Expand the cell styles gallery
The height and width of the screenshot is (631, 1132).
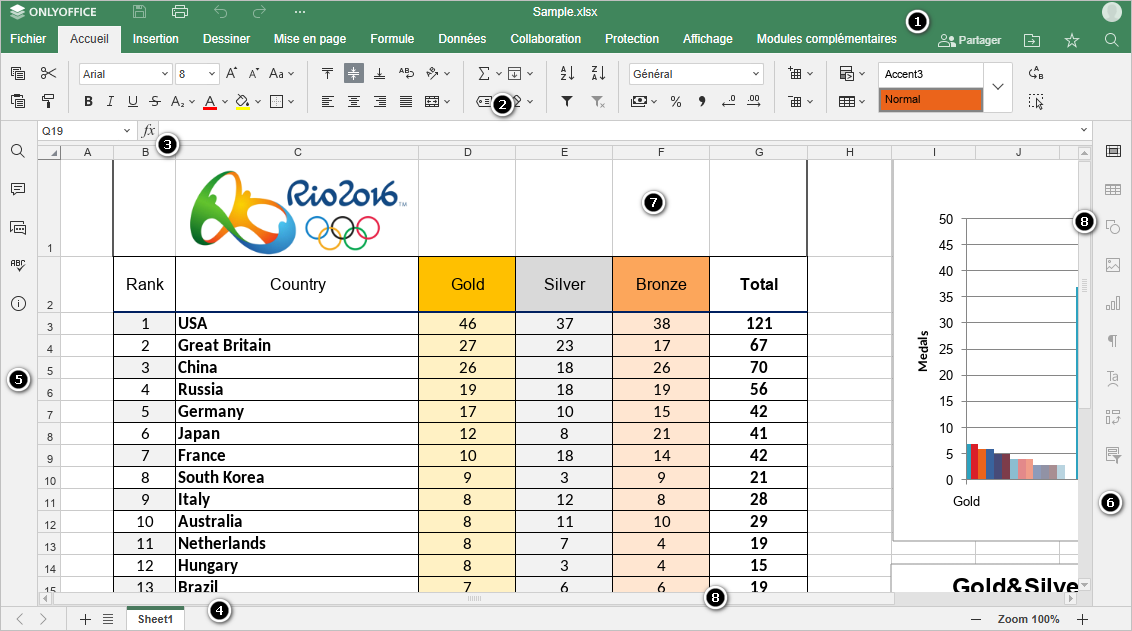coord(998,87)
